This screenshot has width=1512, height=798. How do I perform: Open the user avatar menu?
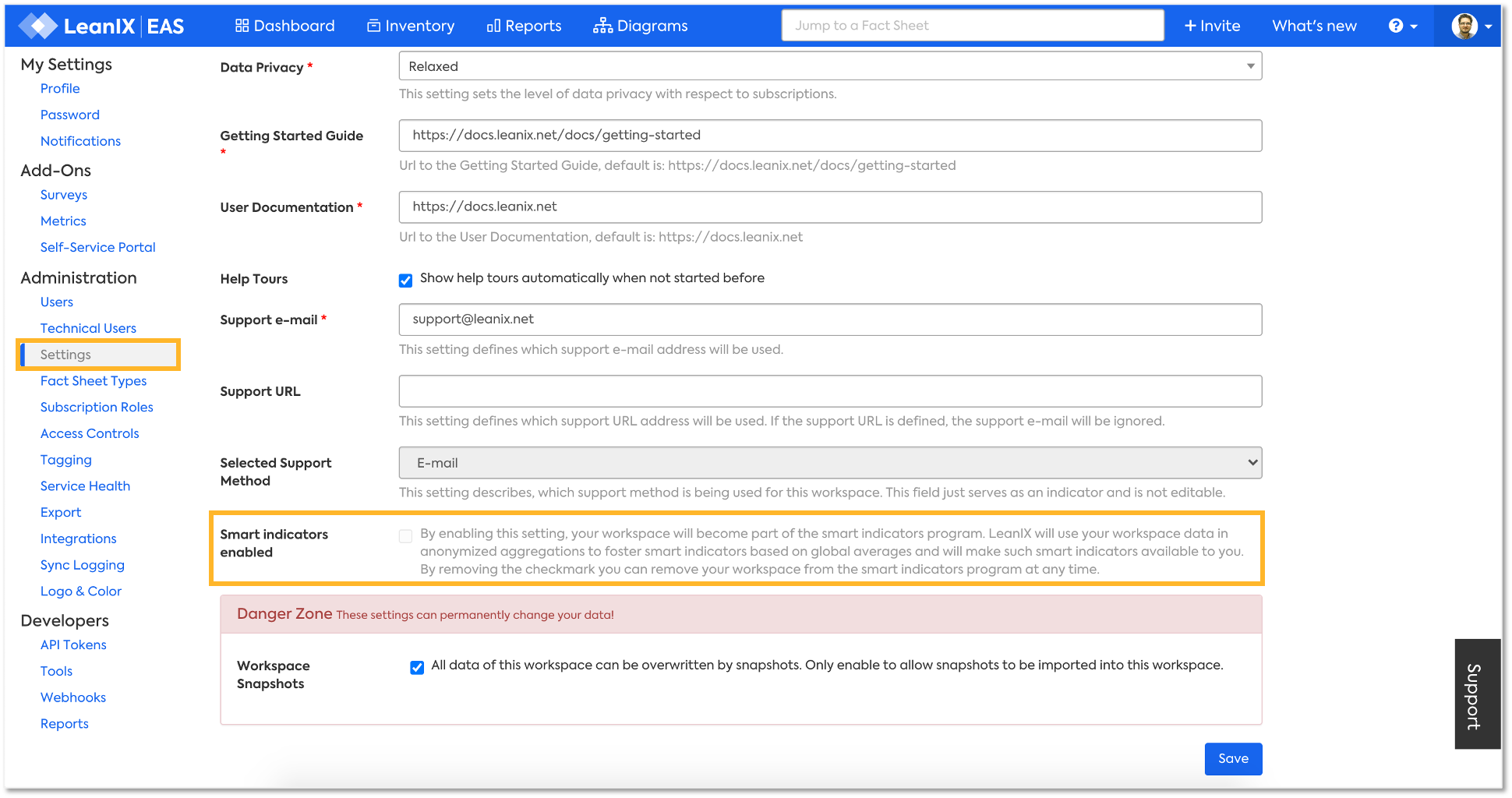[x=1471, y=26]
